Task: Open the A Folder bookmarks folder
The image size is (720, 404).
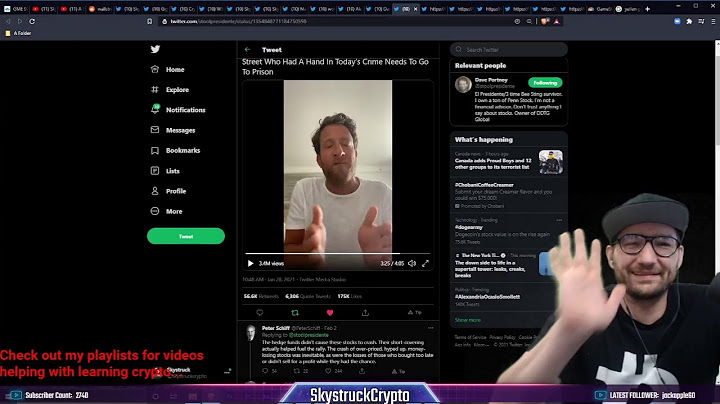Action: point(18,33)
